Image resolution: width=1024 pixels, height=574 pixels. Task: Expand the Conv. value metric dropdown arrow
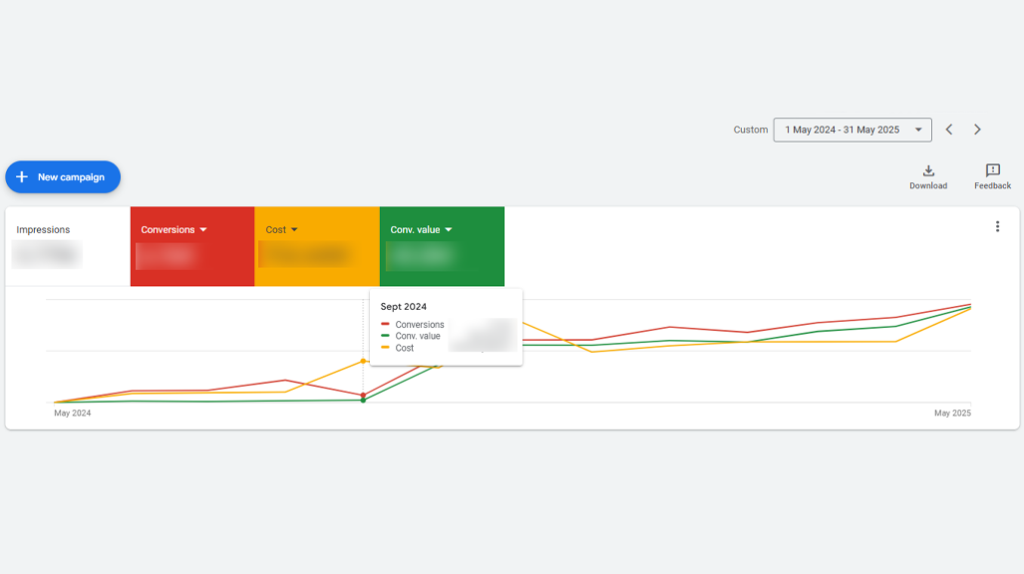pos(448,230)
